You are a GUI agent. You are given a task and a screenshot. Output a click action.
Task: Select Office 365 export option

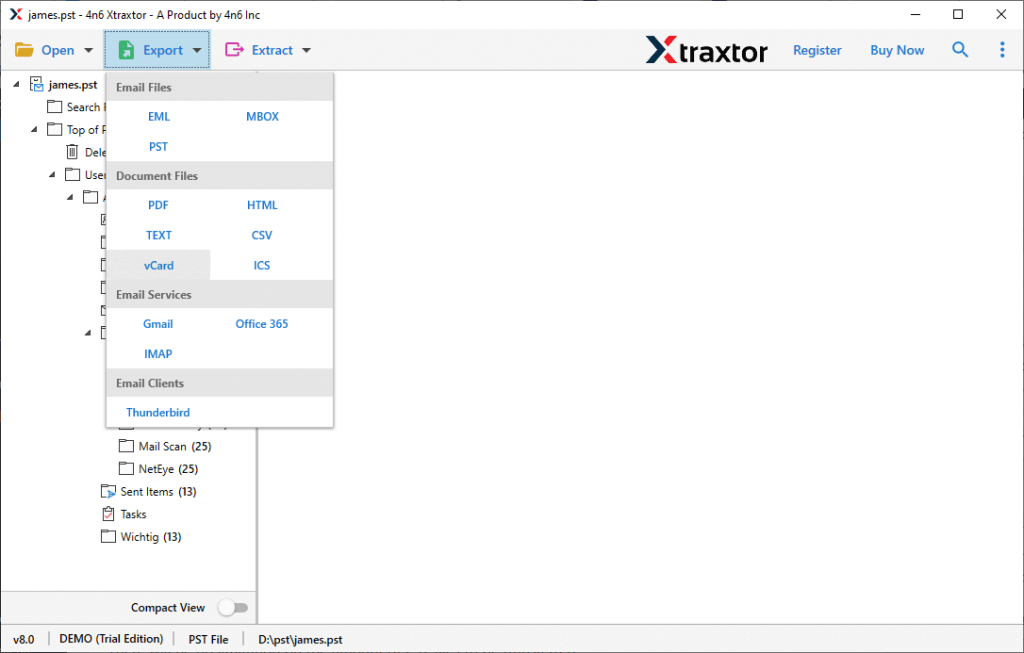pyautogui.click(x=262, y=324)
